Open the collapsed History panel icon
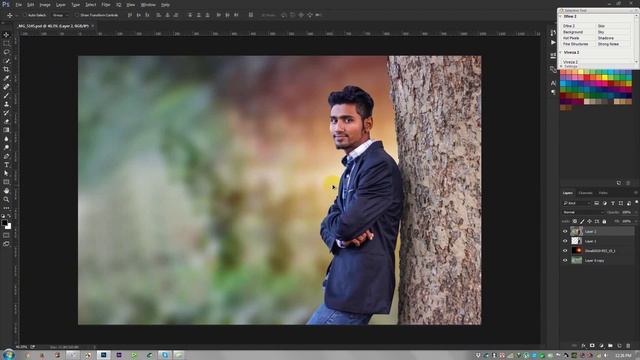Viewport: 640px width, 360px height. tap(553, 33)
